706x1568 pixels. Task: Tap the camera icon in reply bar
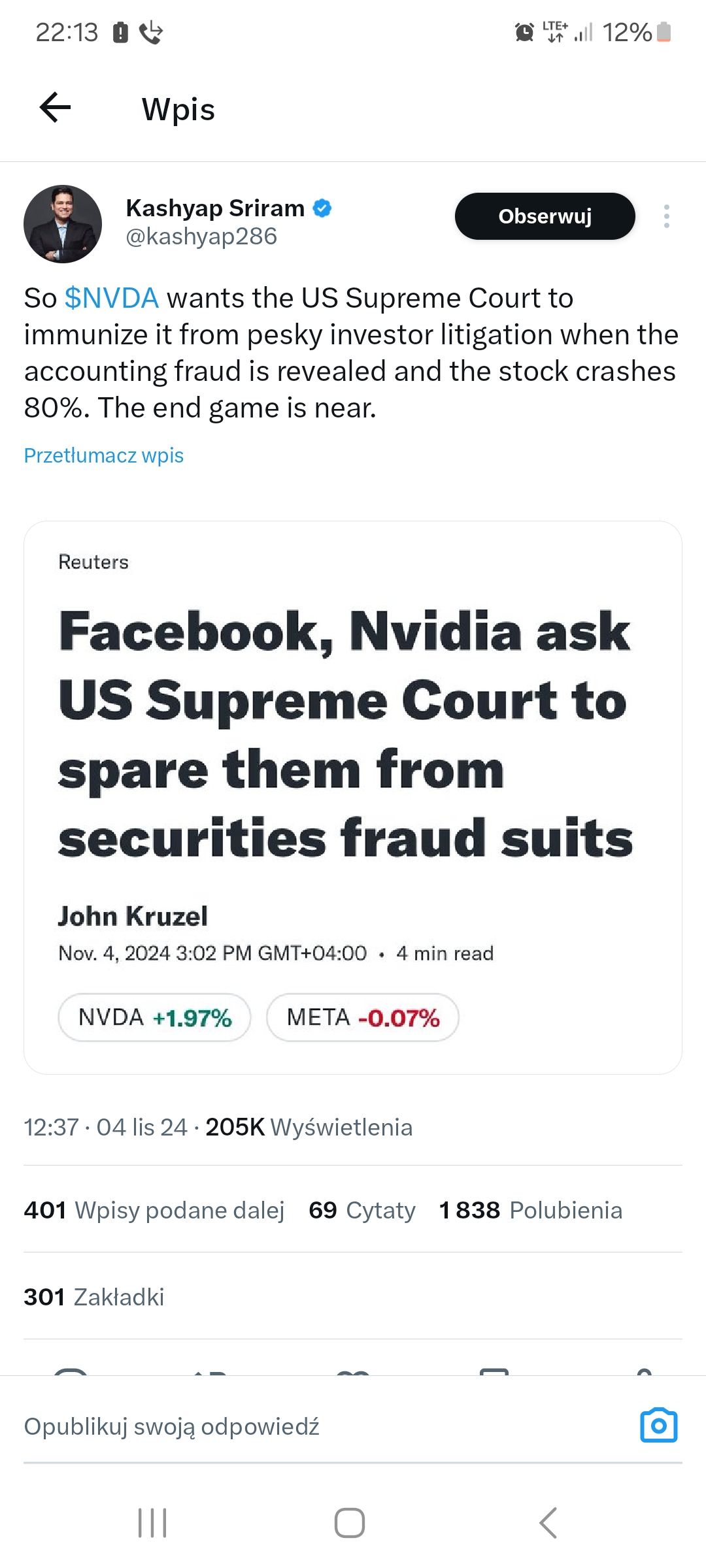click(658, 1426)
